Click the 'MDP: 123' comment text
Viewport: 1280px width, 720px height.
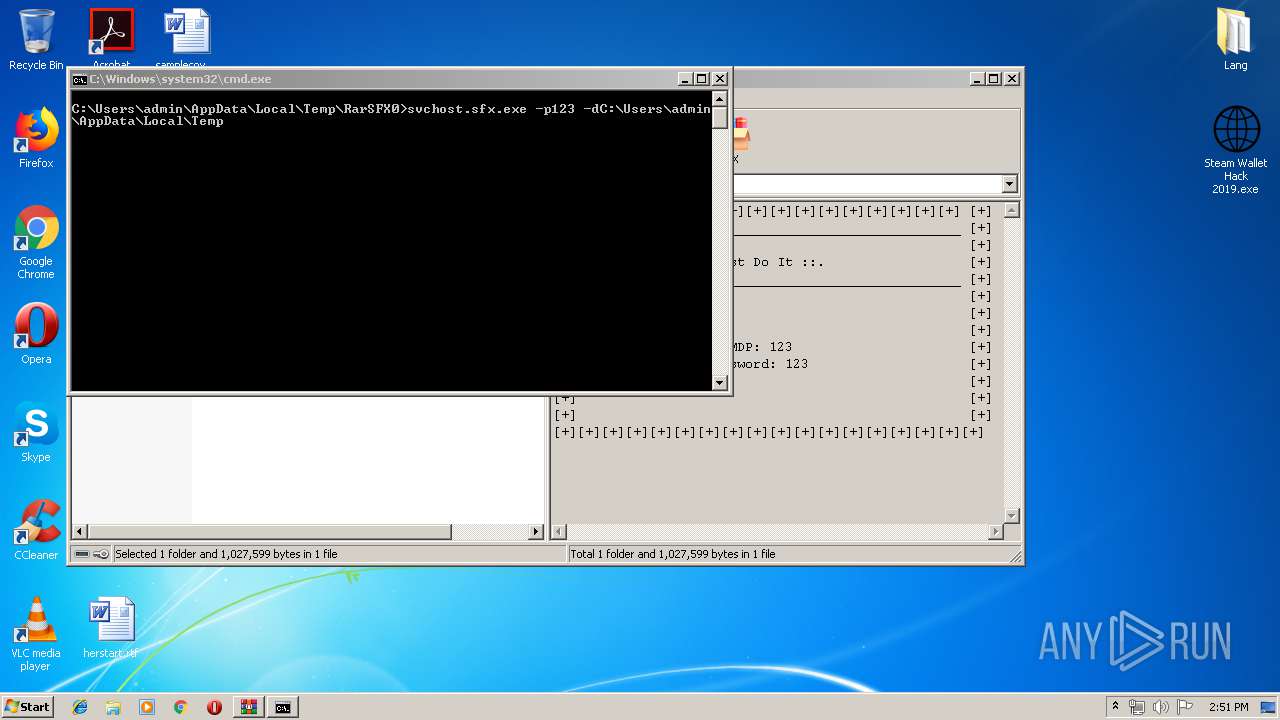point(762,347)
